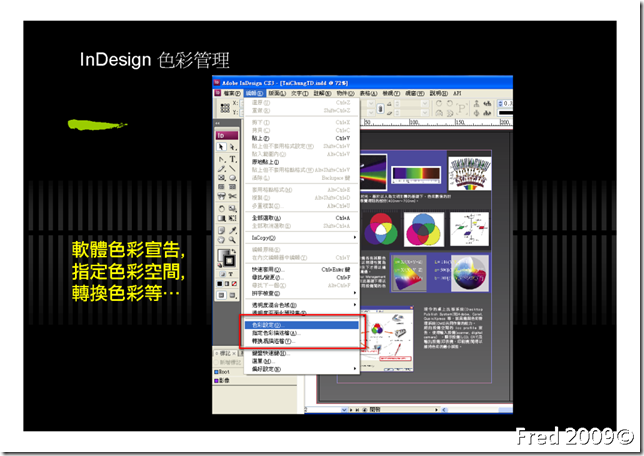The width and height of the screenshot is (644, 456).
Task: Expand 偏好設定 Preferences submenu
Action: tap(301, 369)
